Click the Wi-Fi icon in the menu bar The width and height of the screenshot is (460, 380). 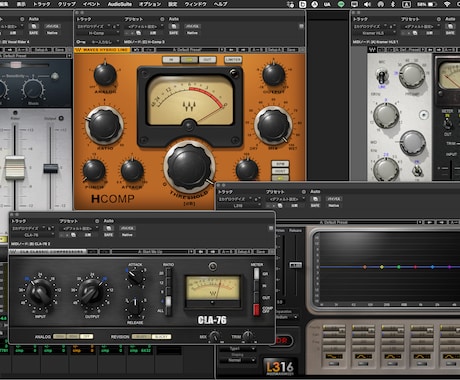(447, 4)
